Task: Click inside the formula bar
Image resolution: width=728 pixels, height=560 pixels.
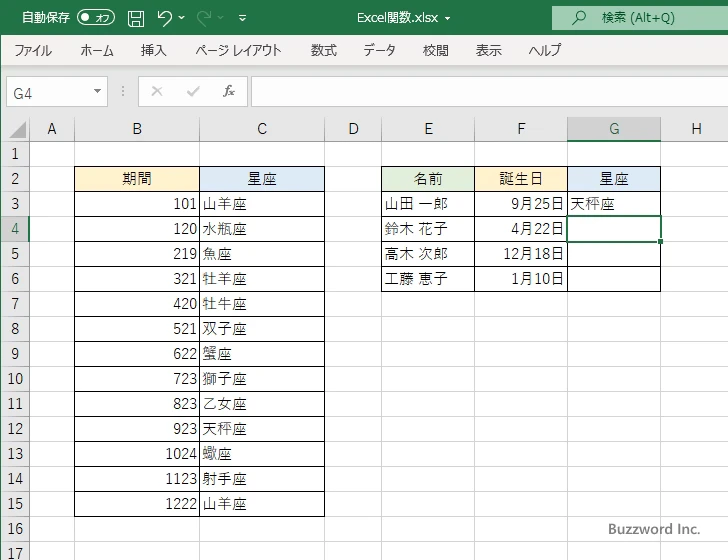Action: point(489,92)
